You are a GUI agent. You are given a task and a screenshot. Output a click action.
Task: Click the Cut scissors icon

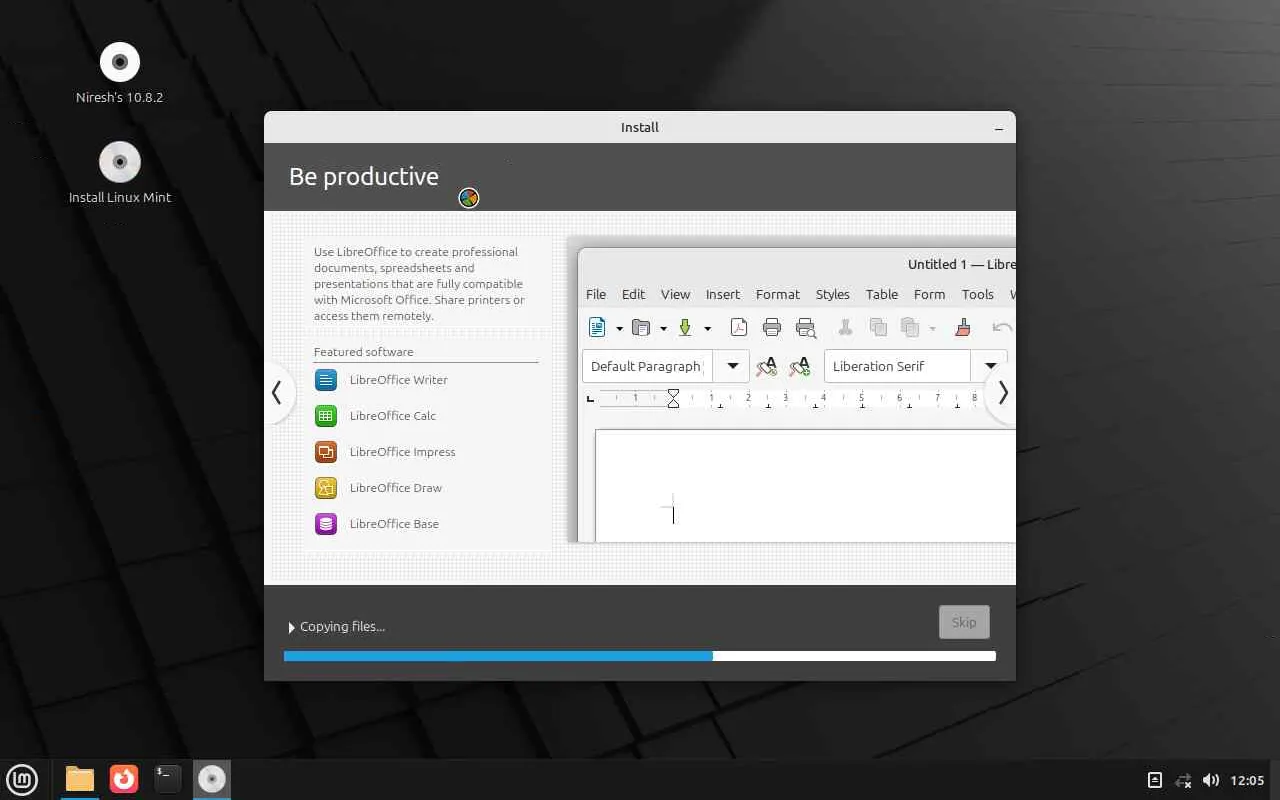tap(845, 327)
